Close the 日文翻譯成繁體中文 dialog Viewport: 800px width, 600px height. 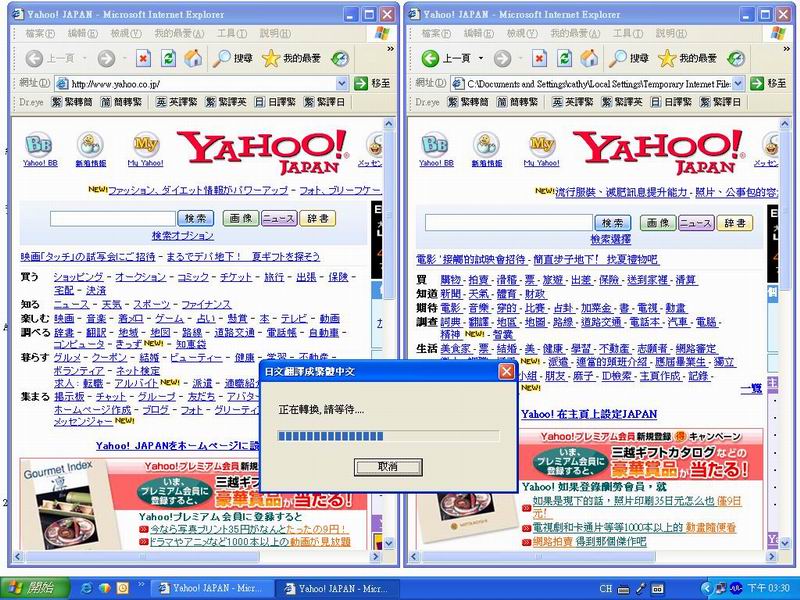(506, 371)
